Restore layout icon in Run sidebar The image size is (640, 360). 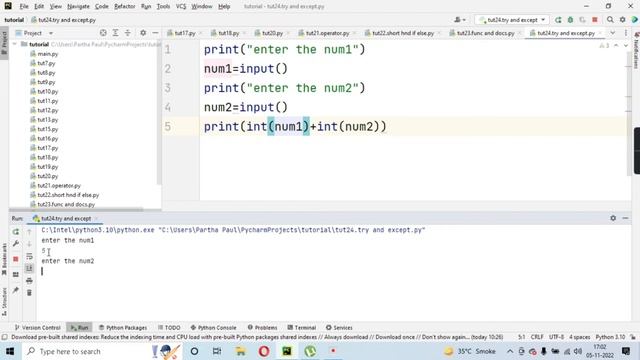click(x=16, y=274)
